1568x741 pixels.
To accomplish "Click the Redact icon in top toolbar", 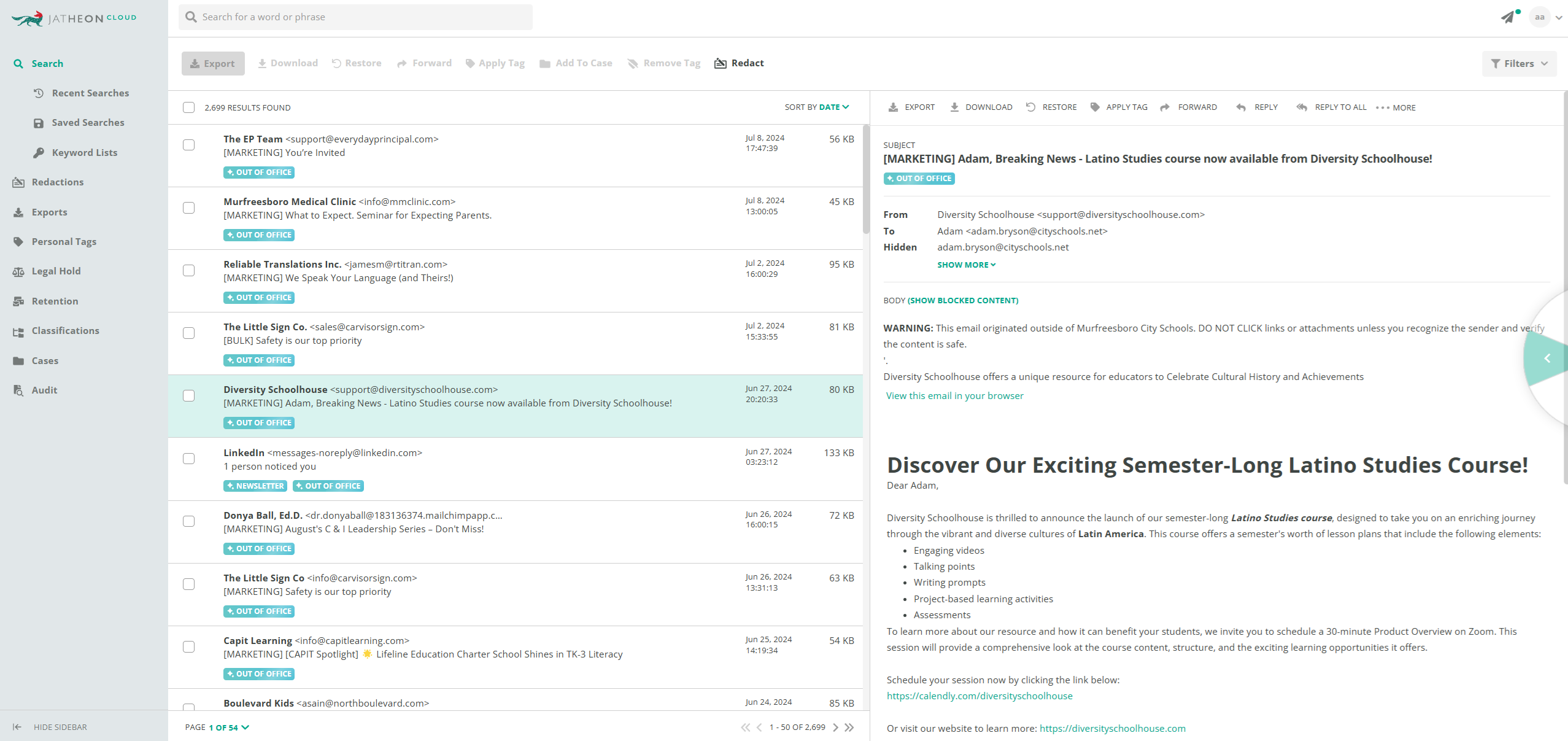I will 720,63.
